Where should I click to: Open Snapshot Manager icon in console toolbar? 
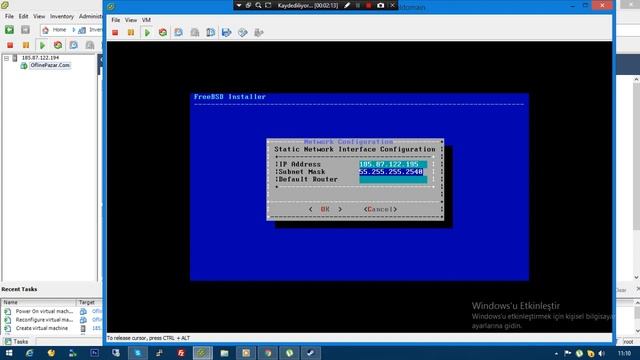(x=211, y=33)
